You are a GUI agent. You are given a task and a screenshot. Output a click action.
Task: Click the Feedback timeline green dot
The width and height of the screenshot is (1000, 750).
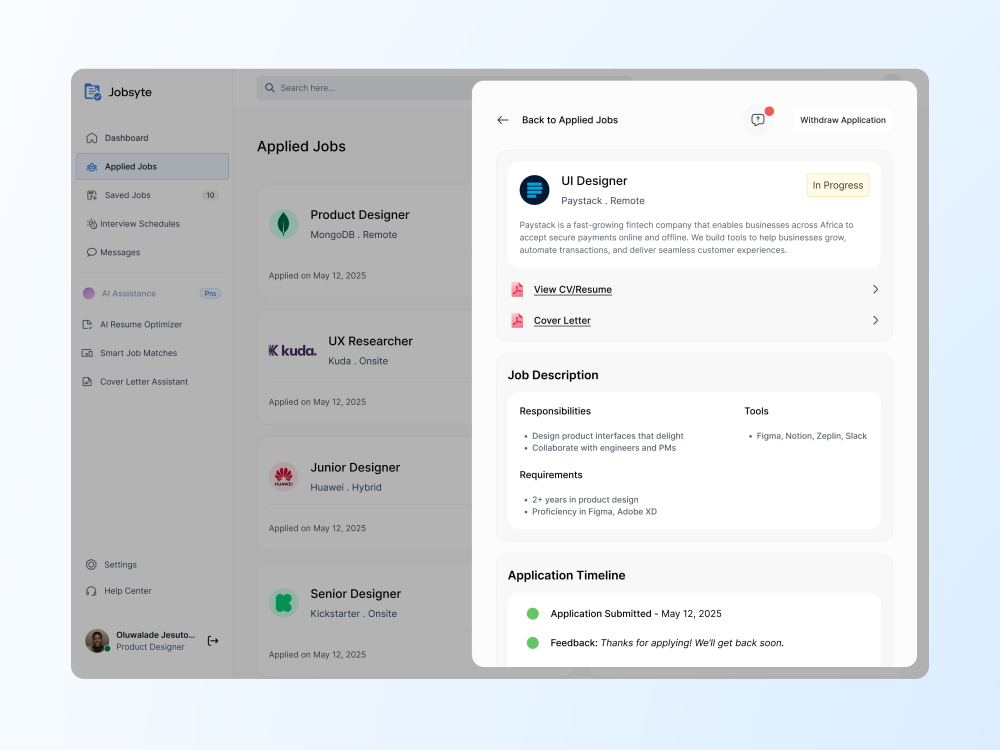(x=533, y=643)
